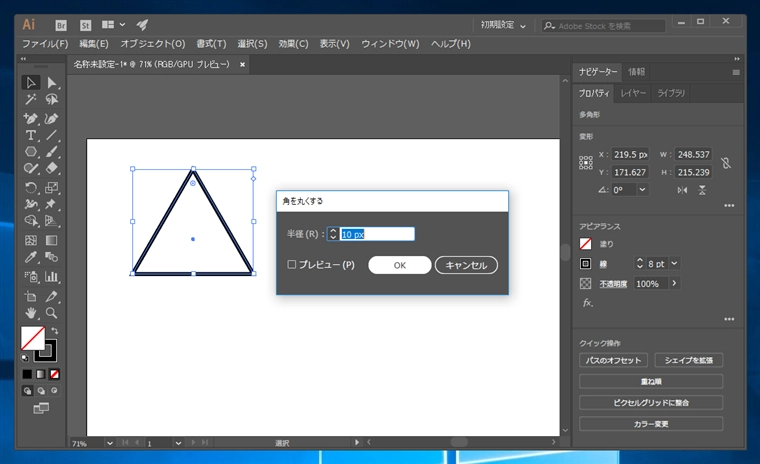This screenshot has width=760, height=464.
Task: Select the Magic Wand tool
Action: click(x=31, y=99)
